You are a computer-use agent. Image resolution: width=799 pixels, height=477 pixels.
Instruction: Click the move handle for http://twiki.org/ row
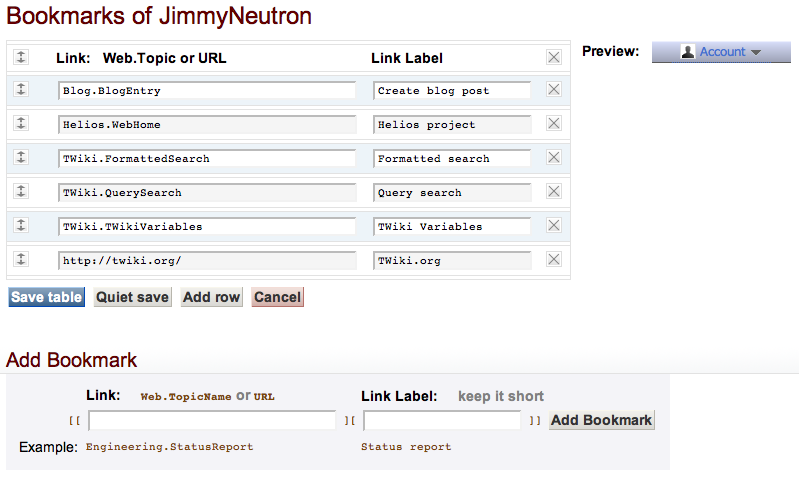click(x=20, y=260)
